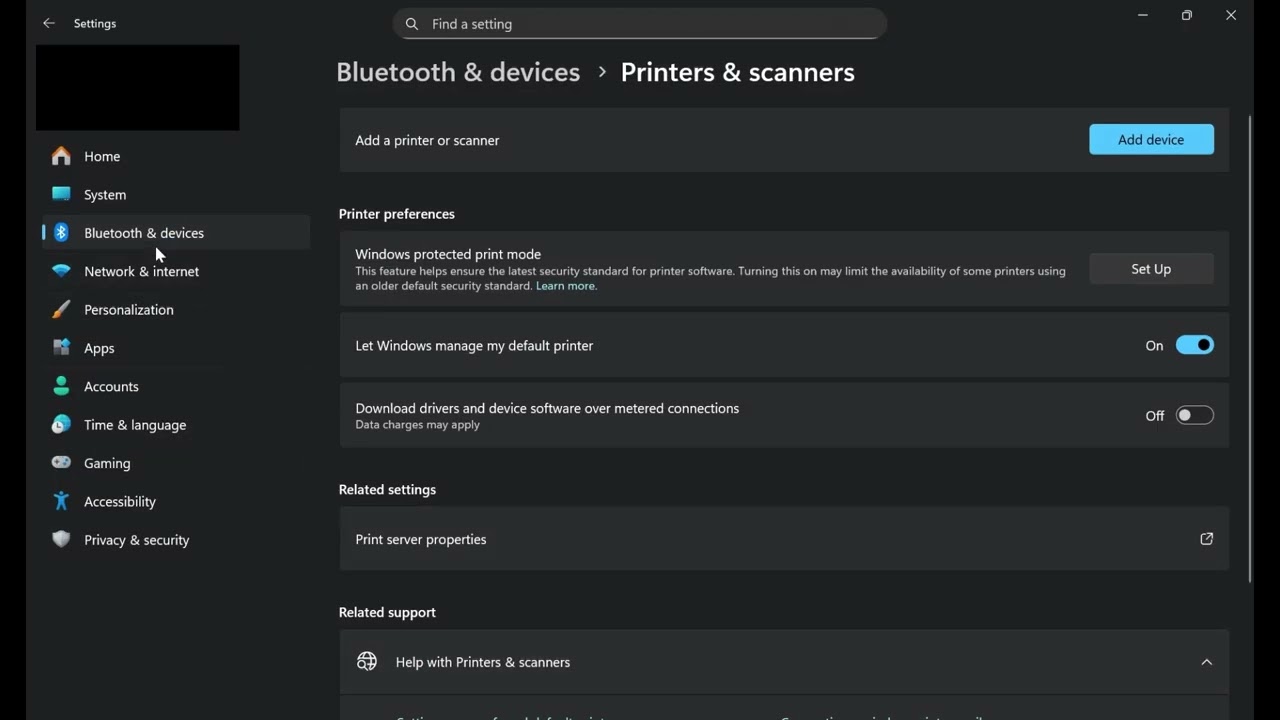Enable download drivers over metered connections
Image resolution: width=1280 pixels, height=720 pixels.
point(1194,415)
